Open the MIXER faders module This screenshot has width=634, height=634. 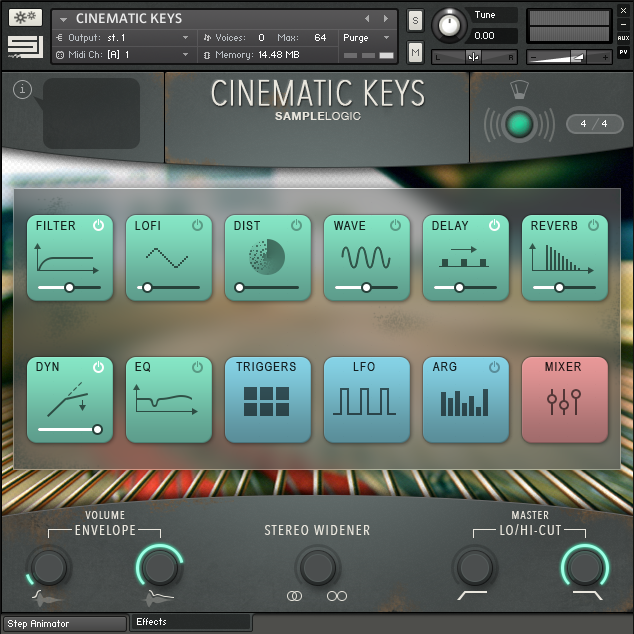(564, 399)
